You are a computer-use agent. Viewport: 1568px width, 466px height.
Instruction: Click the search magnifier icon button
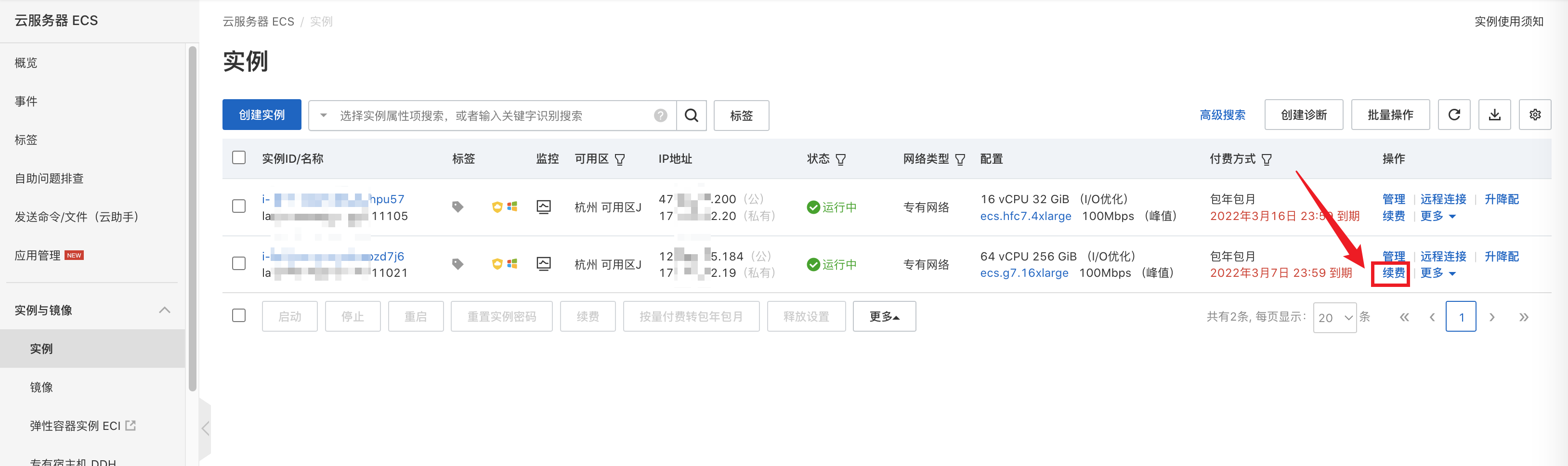click(x=691, y=116)
